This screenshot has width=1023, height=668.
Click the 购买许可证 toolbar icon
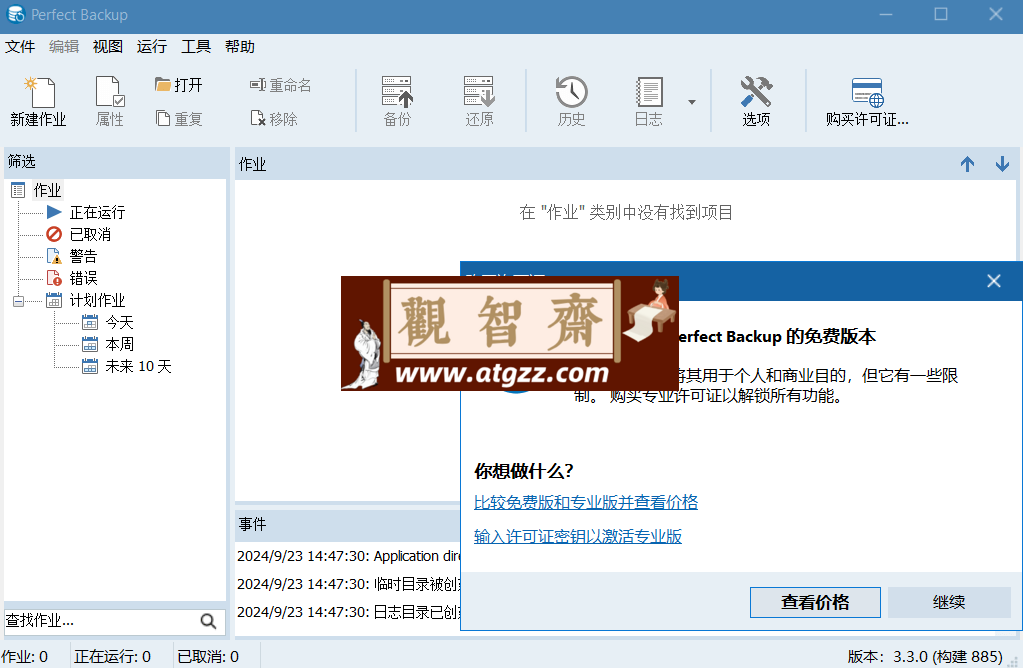click(x=867, y=101)
